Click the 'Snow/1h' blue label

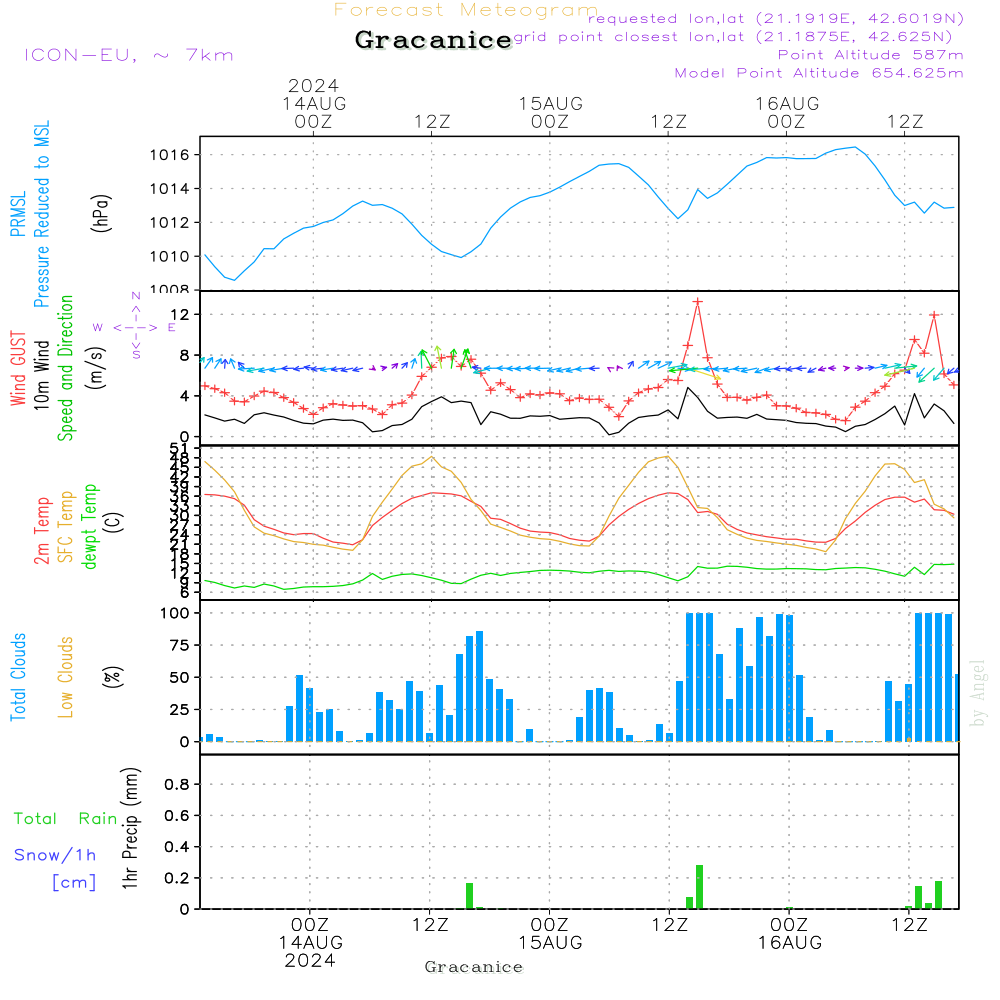click(x=55, y=855)
